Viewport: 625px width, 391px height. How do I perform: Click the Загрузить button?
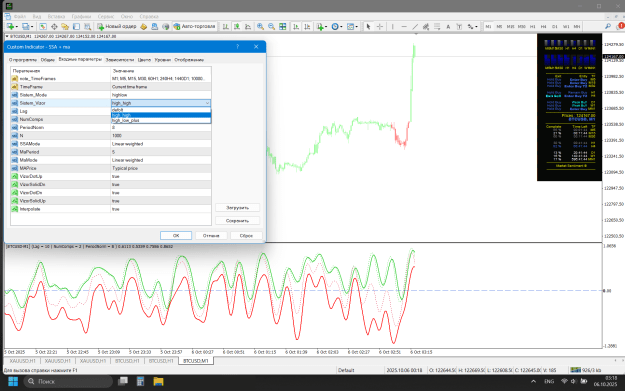(x=237, y=208)
